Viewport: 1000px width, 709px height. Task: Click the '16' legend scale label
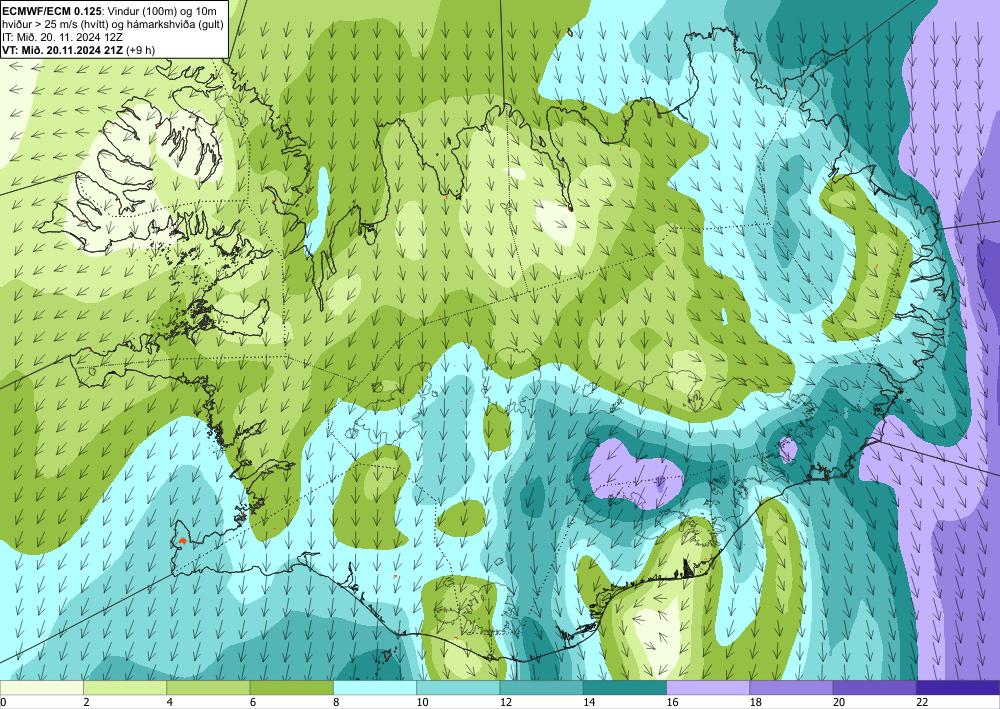pos(672,702)
